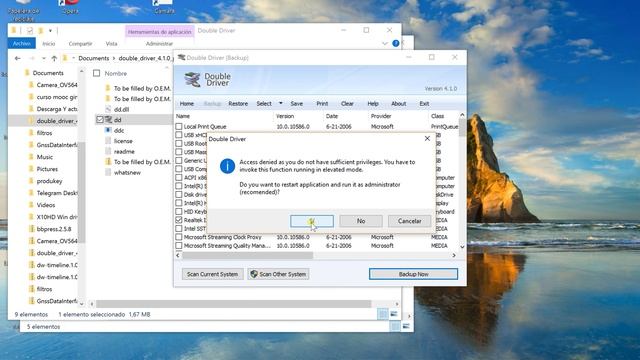Screen dimensions: 640x360
Task: Open the Camara desktop shortcut
Action: point(164,7)
